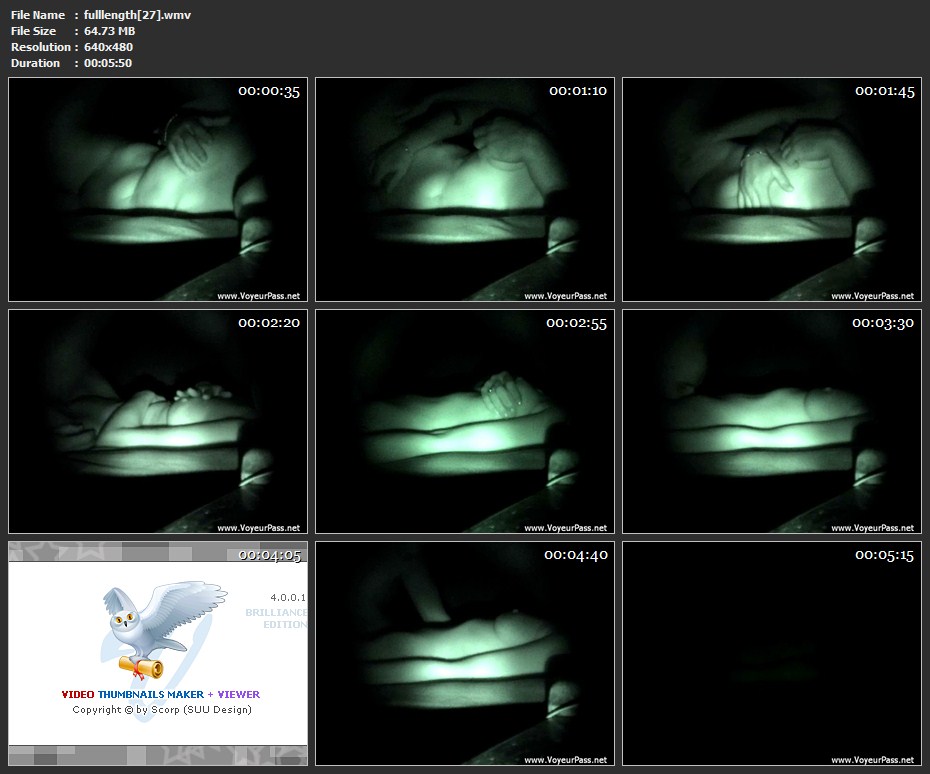Click the Video Thumbnails Maker + Viewer title
The image size is (930, 774).
click(160, 694)
